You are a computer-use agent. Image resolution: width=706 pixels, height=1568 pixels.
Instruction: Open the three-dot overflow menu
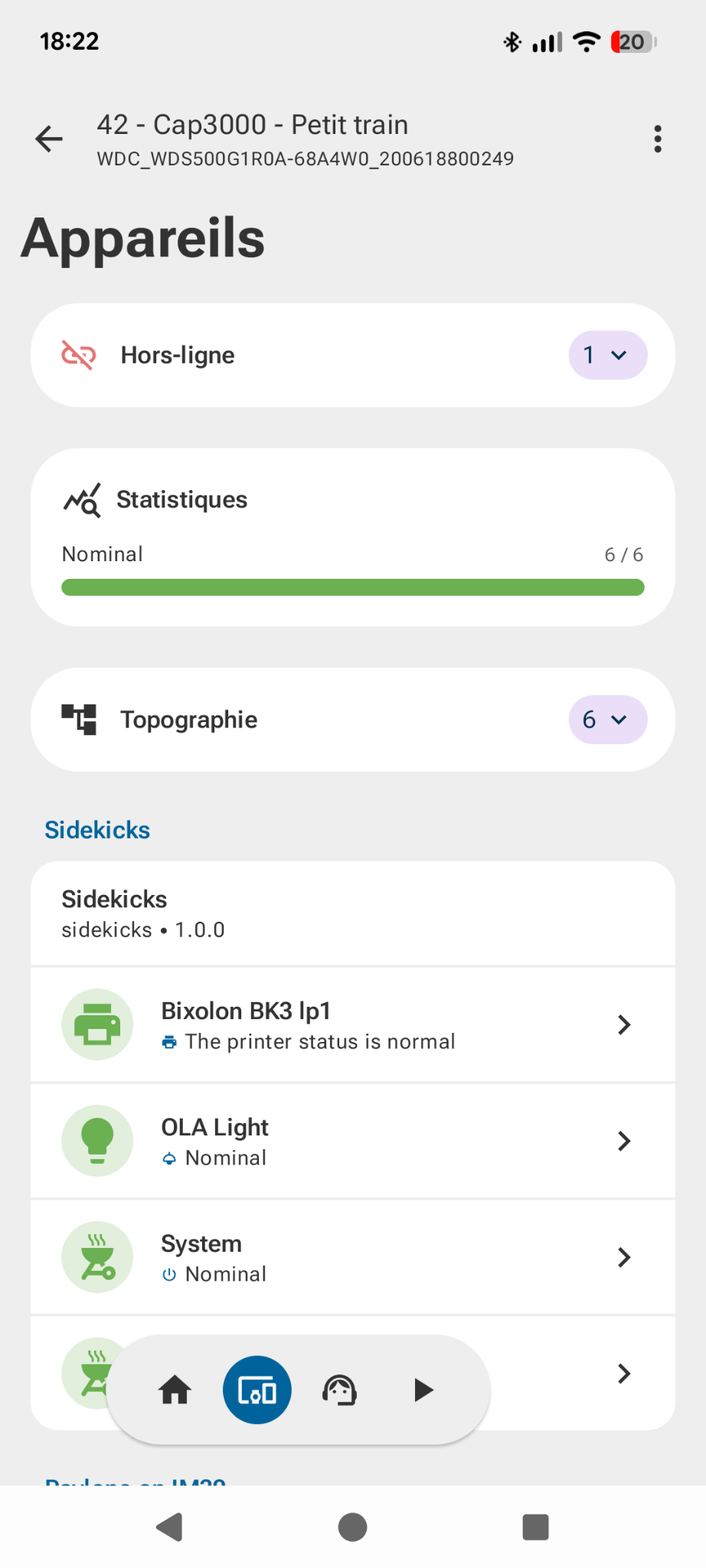(657, 139)
